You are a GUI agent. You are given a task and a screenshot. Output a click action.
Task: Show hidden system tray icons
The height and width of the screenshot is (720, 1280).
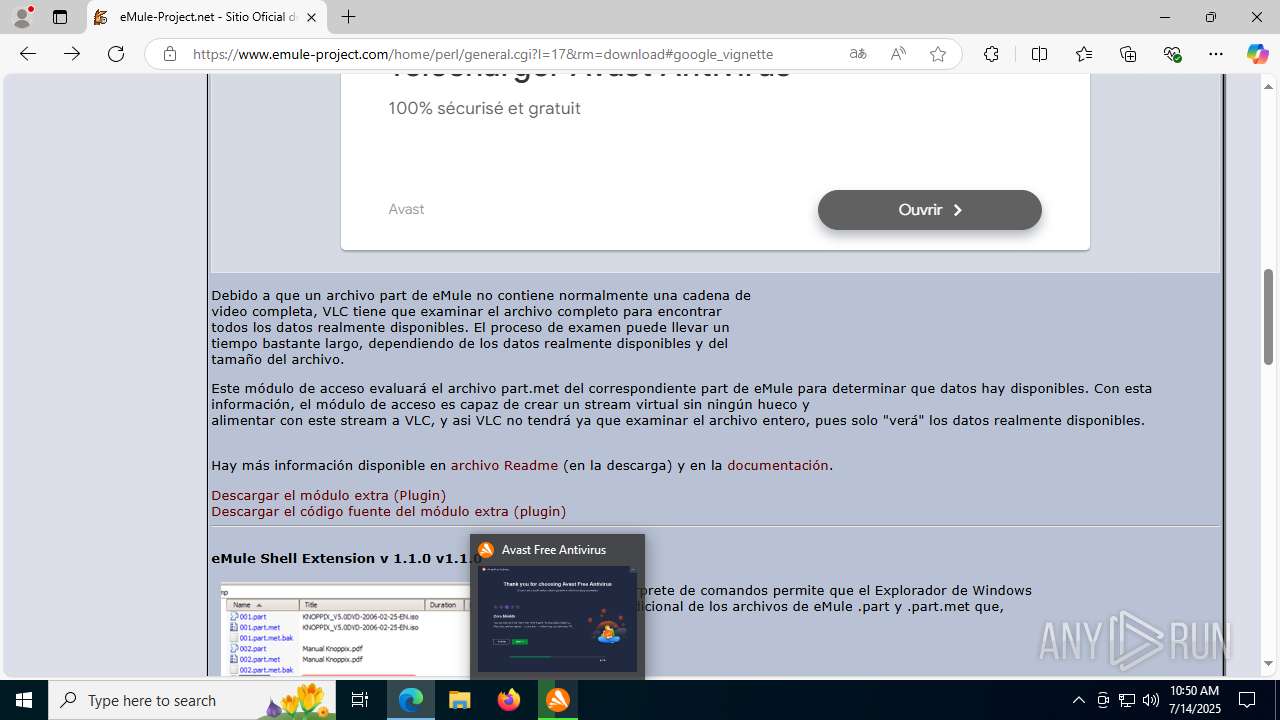1078,700
